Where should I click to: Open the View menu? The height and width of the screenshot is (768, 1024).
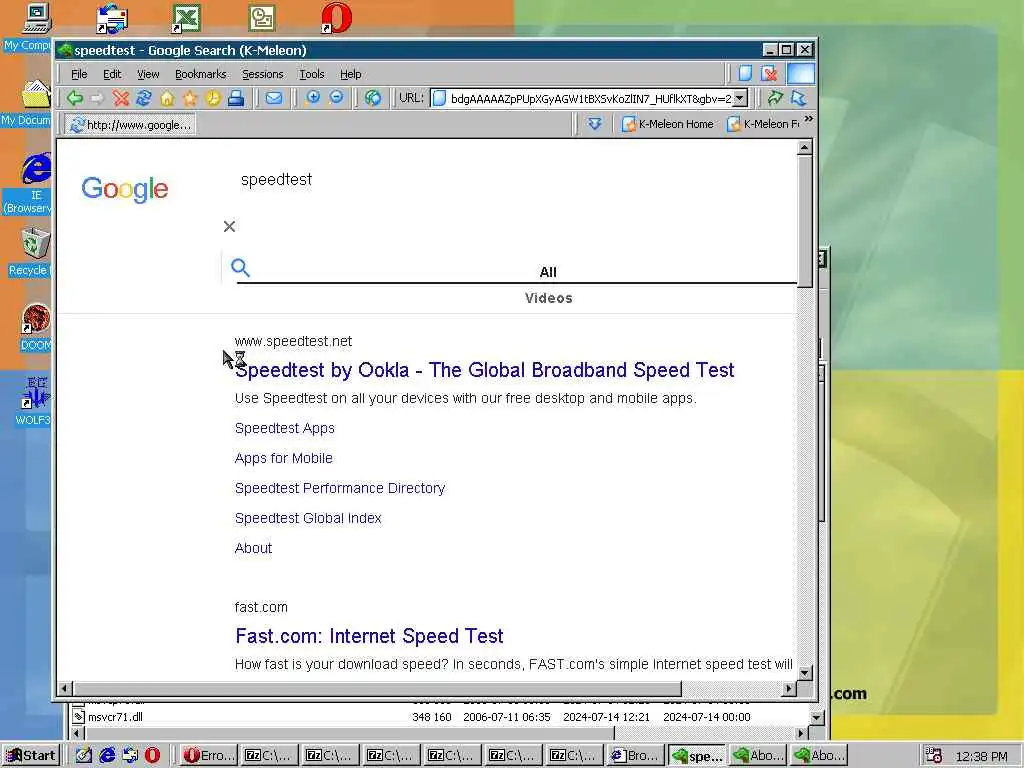click(148, 74)
